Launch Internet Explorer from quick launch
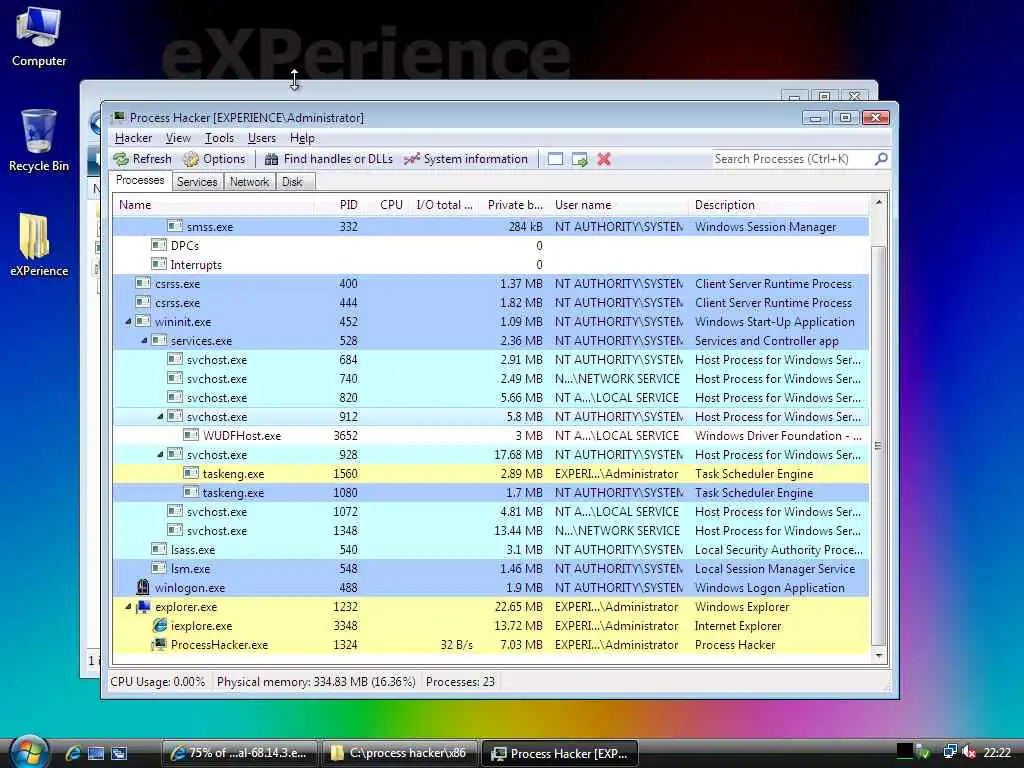 pyautogui.click(x=72, y=753)
